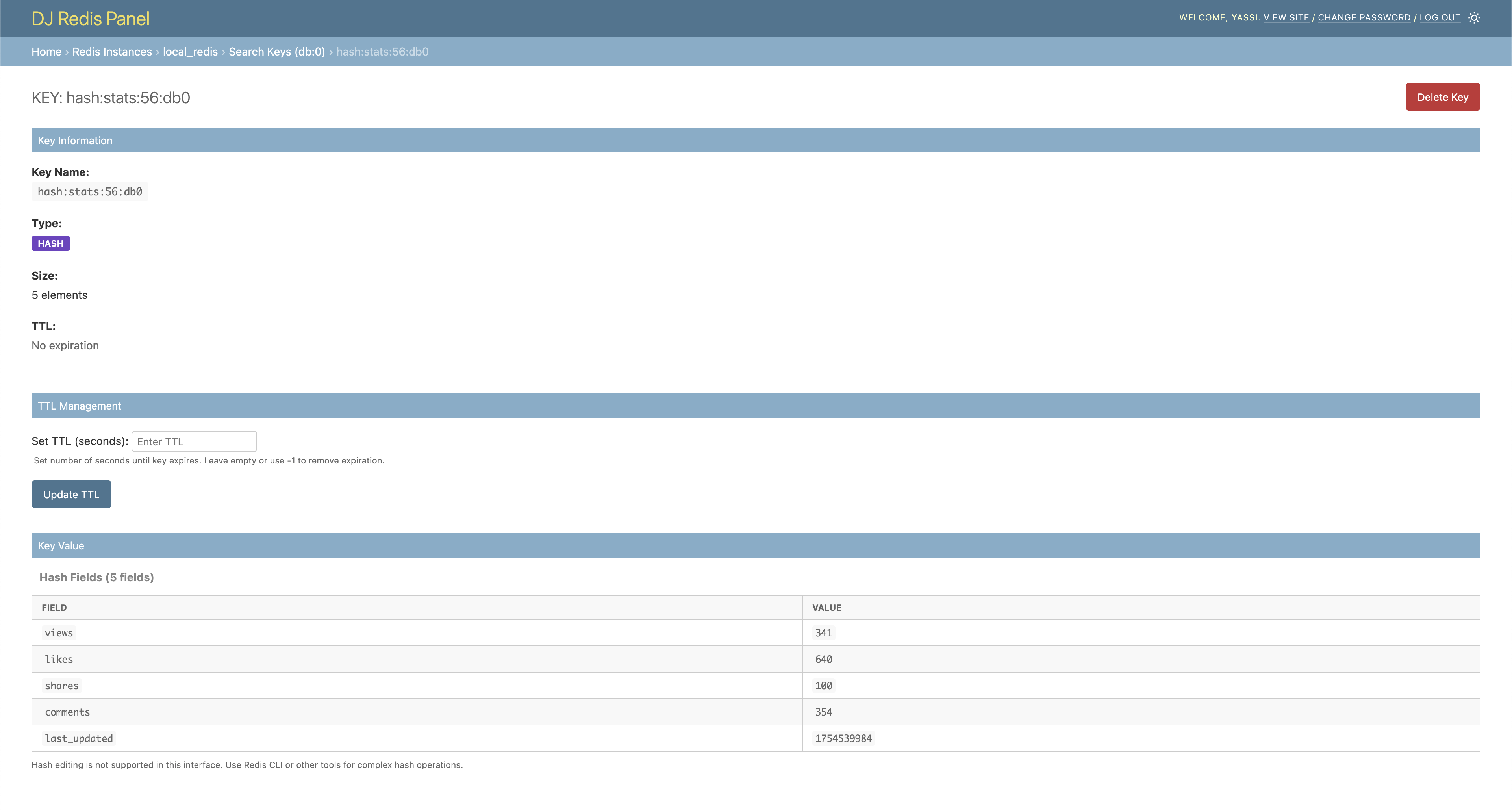Toggle the light/dark theme icon
Image resolution: width=1512 pixels, height=812 pixels.
1474,18
